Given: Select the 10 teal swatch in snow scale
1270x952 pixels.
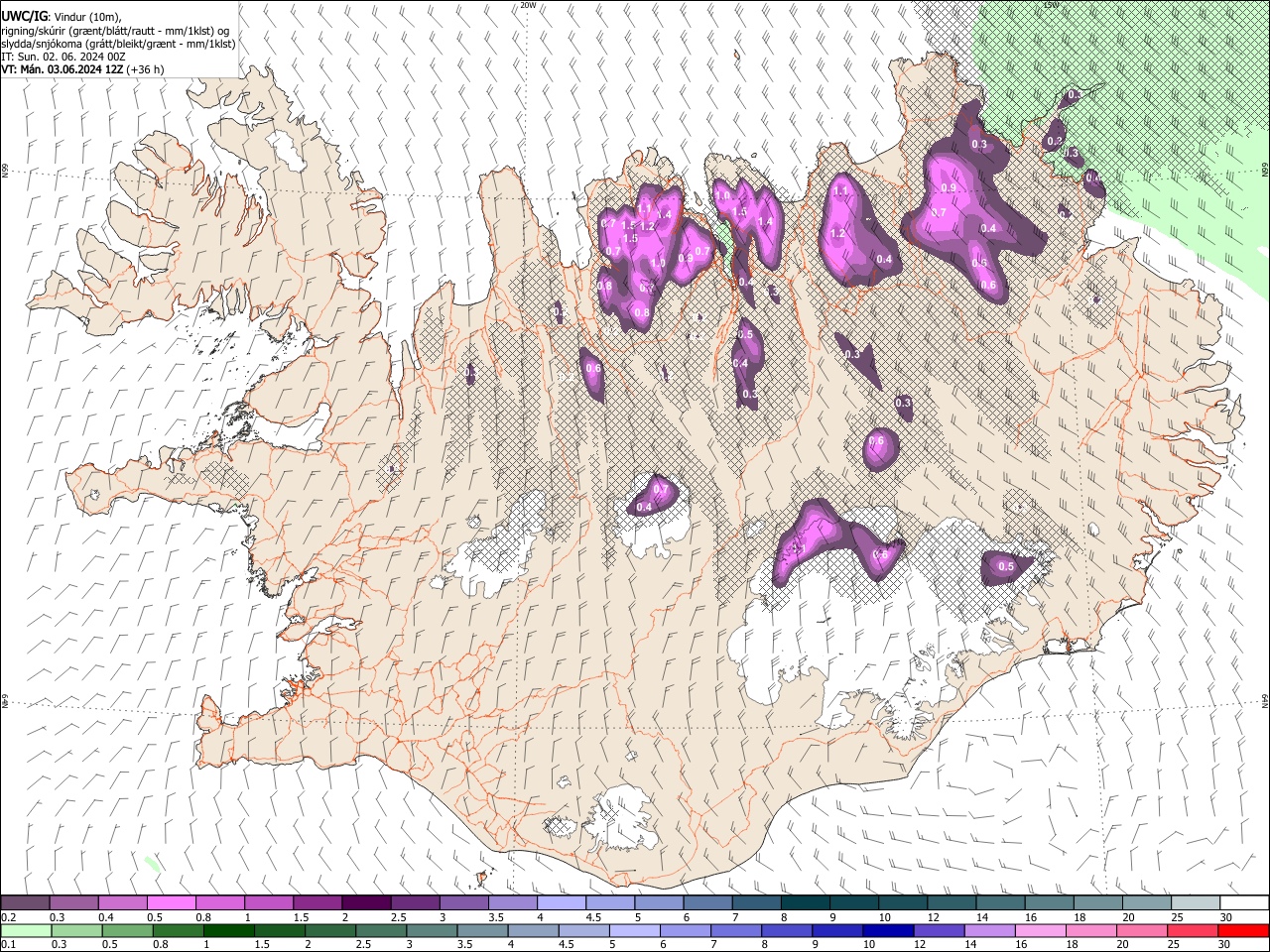Looking at the screenshot, I should 901,903.
